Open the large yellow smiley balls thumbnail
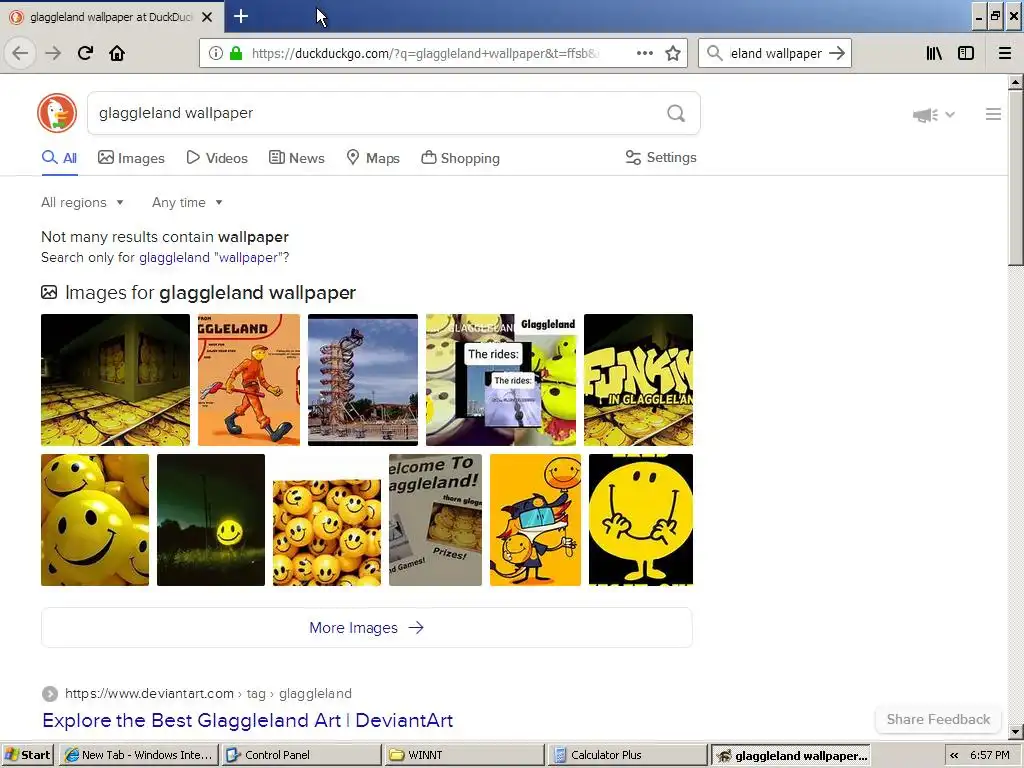The height and width of the screenshot is (768, 1024). tap(95, 520)
